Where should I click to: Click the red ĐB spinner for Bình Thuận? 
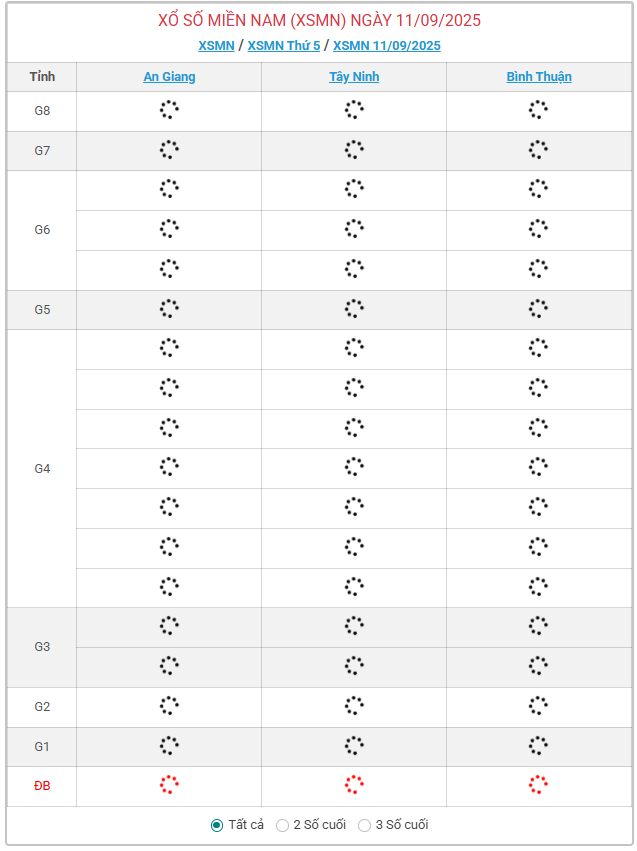point(539,785)
